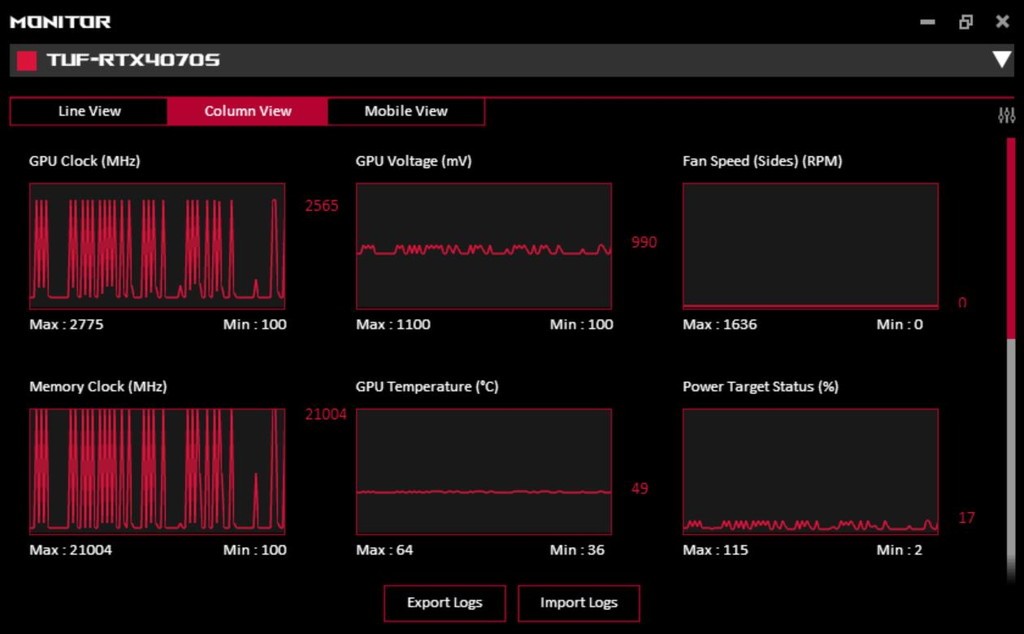
Task: Click the 'Min : 36' text
Action: 577,550
